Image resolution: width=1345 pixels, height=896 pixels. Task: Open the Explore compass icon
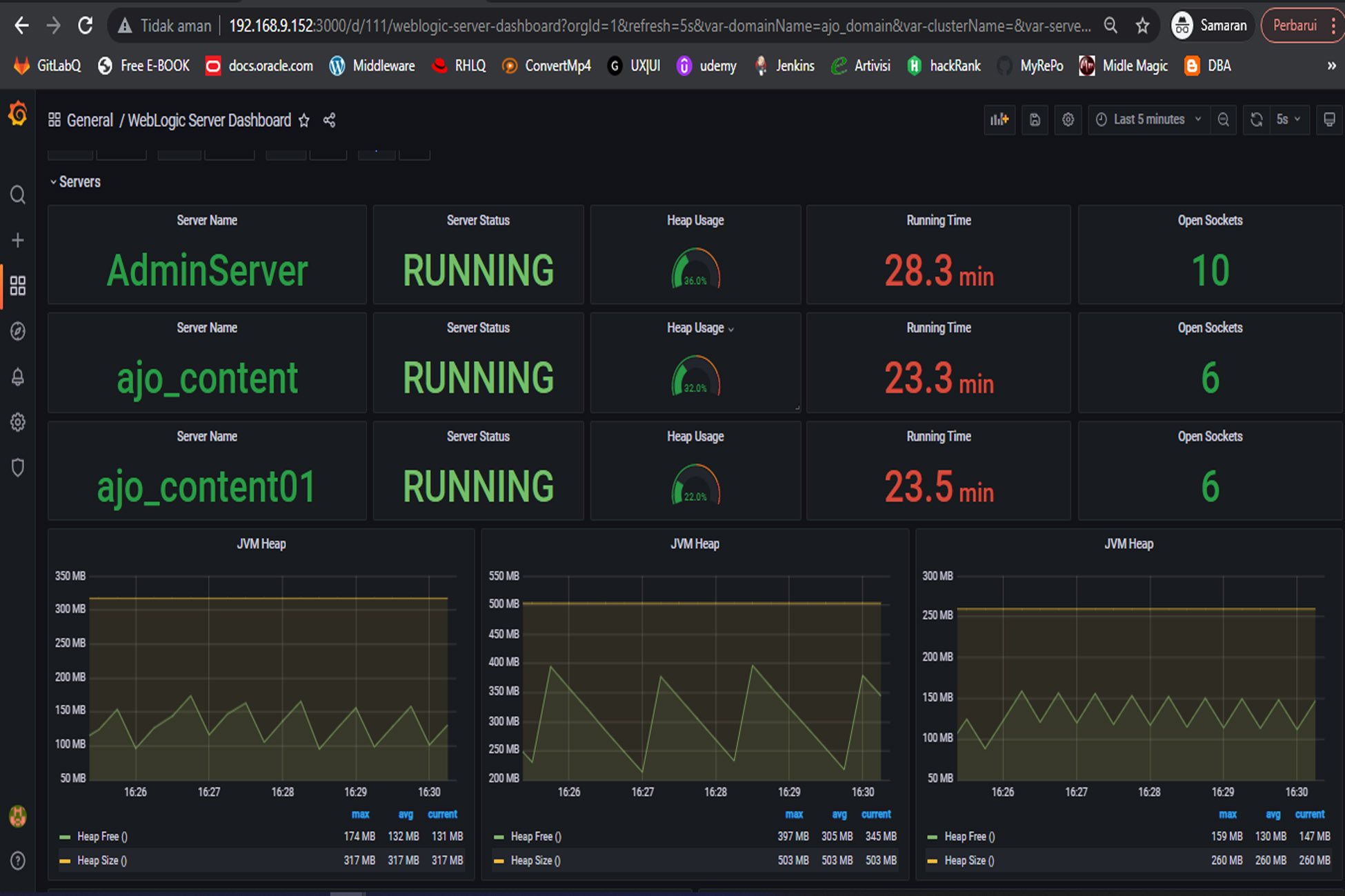pos(18,331)
